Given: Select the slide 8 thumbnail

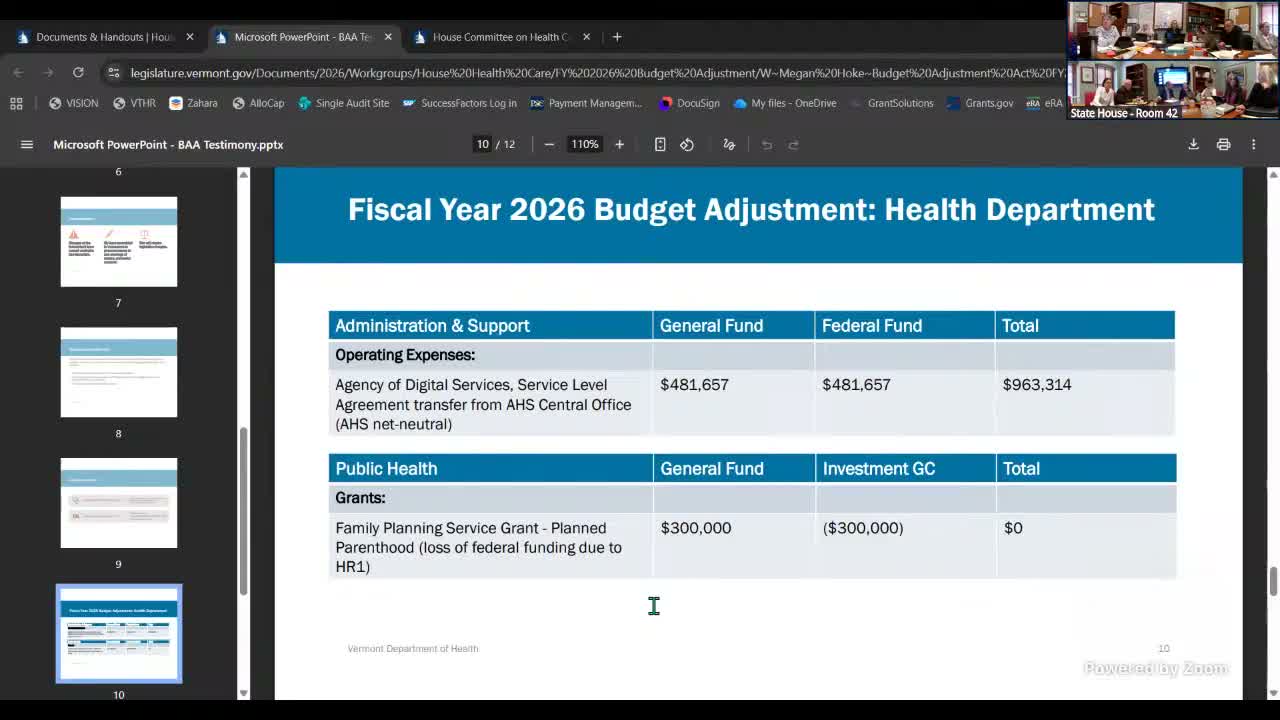Looking at the screenshot, I should pos(118,372).
